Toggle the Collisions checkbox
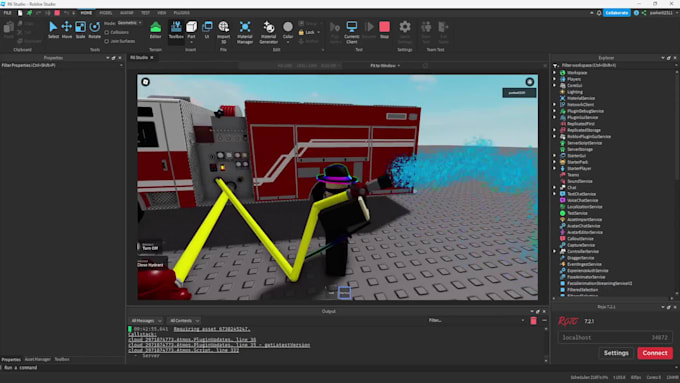680x383 pixels. [x=107, y=33]
